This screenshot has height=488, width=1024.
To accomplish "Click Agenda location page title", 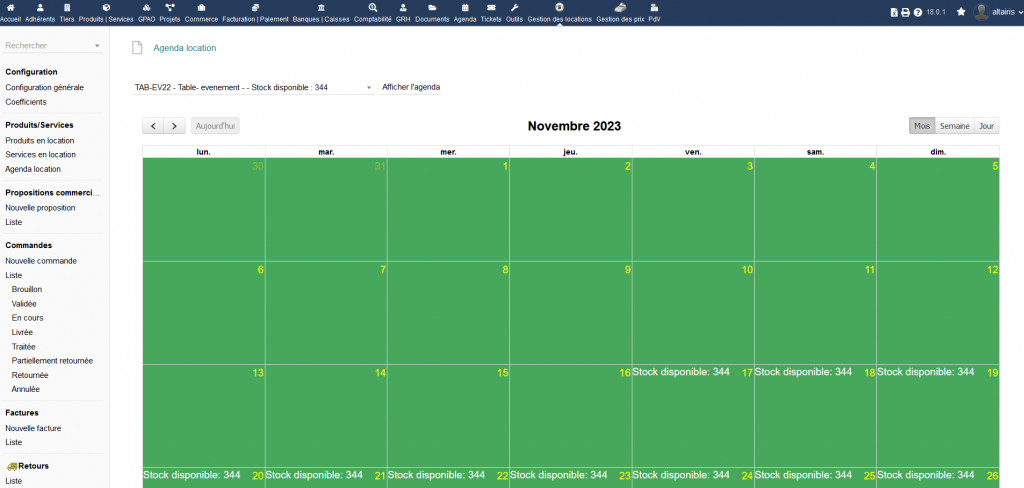I will click(185, 48).
